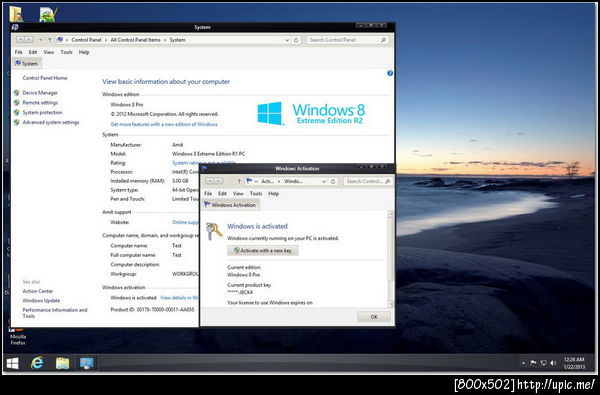Click Control Panel taskbar icon
The image size is (600, 395).
coord(87,363)
